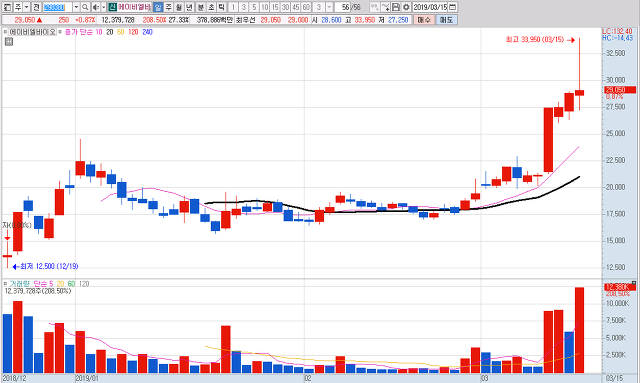Click the stock code input field

click(x=57, y=7)
